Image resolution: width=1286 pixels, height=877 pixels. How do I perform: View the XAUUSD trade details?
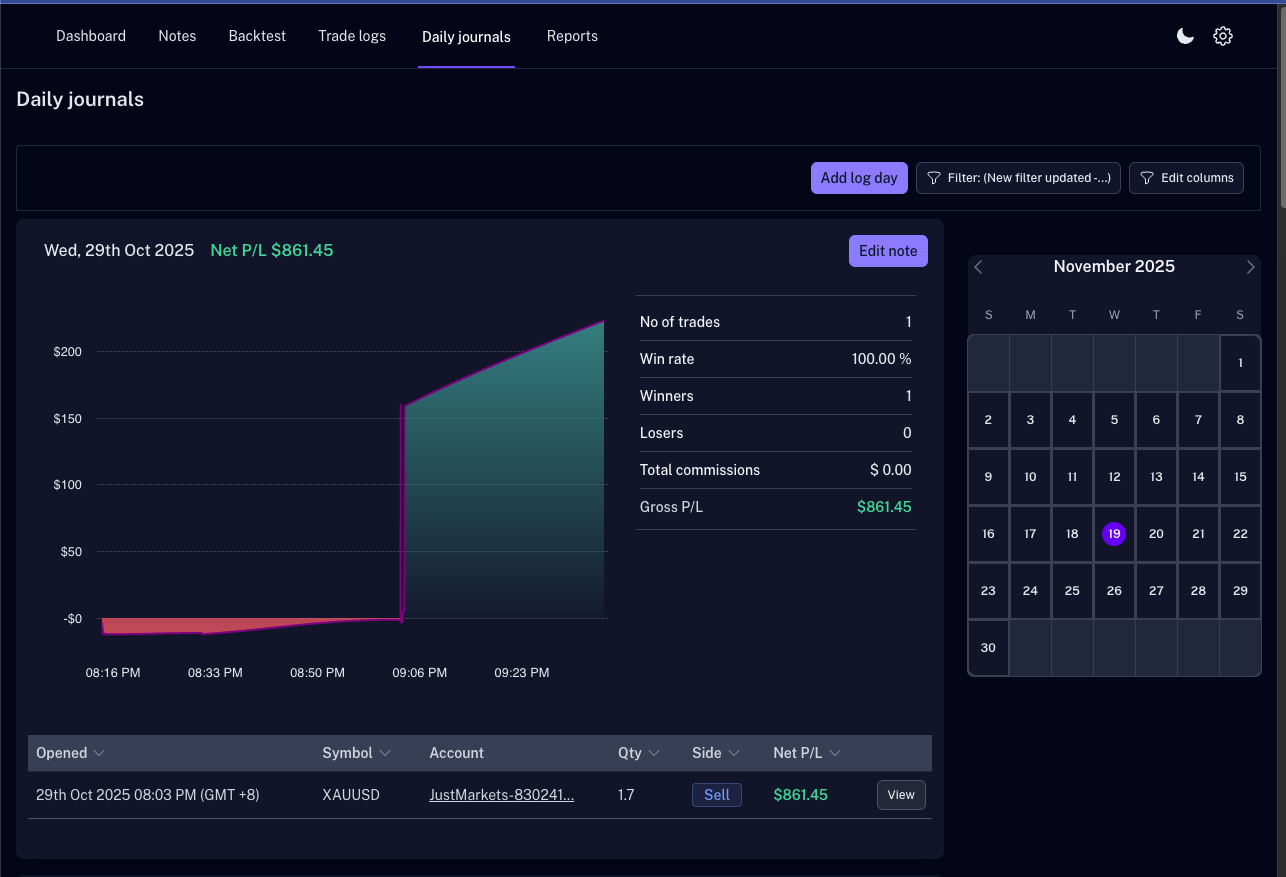pos(901,795)
